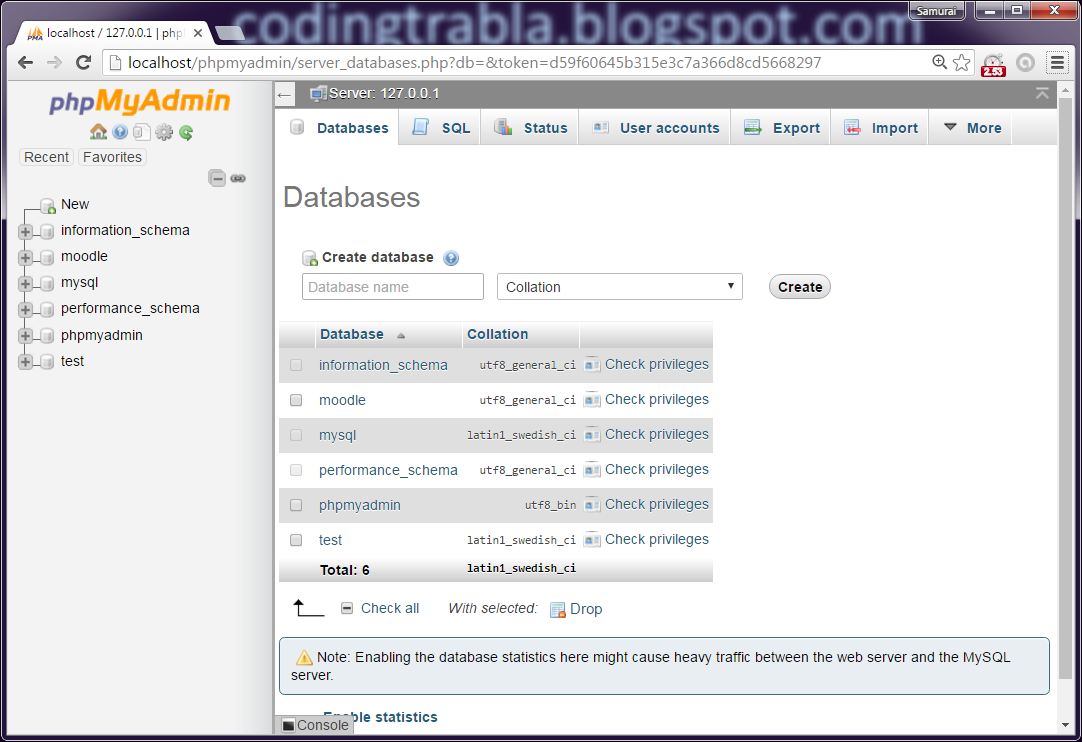Open the Chrome menu hamburger icon
1082x742 pixels.
point(1057,63)
